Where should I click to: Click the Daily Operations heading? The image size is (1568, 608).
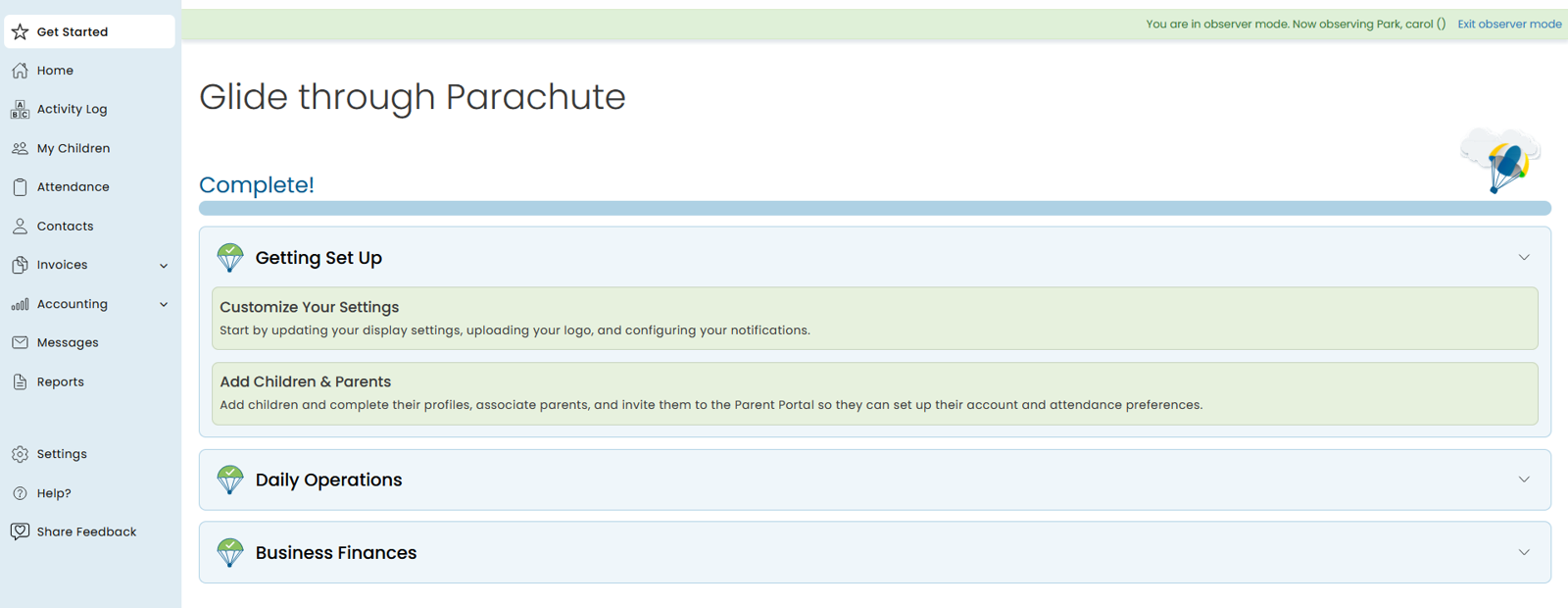pos(328,480)
